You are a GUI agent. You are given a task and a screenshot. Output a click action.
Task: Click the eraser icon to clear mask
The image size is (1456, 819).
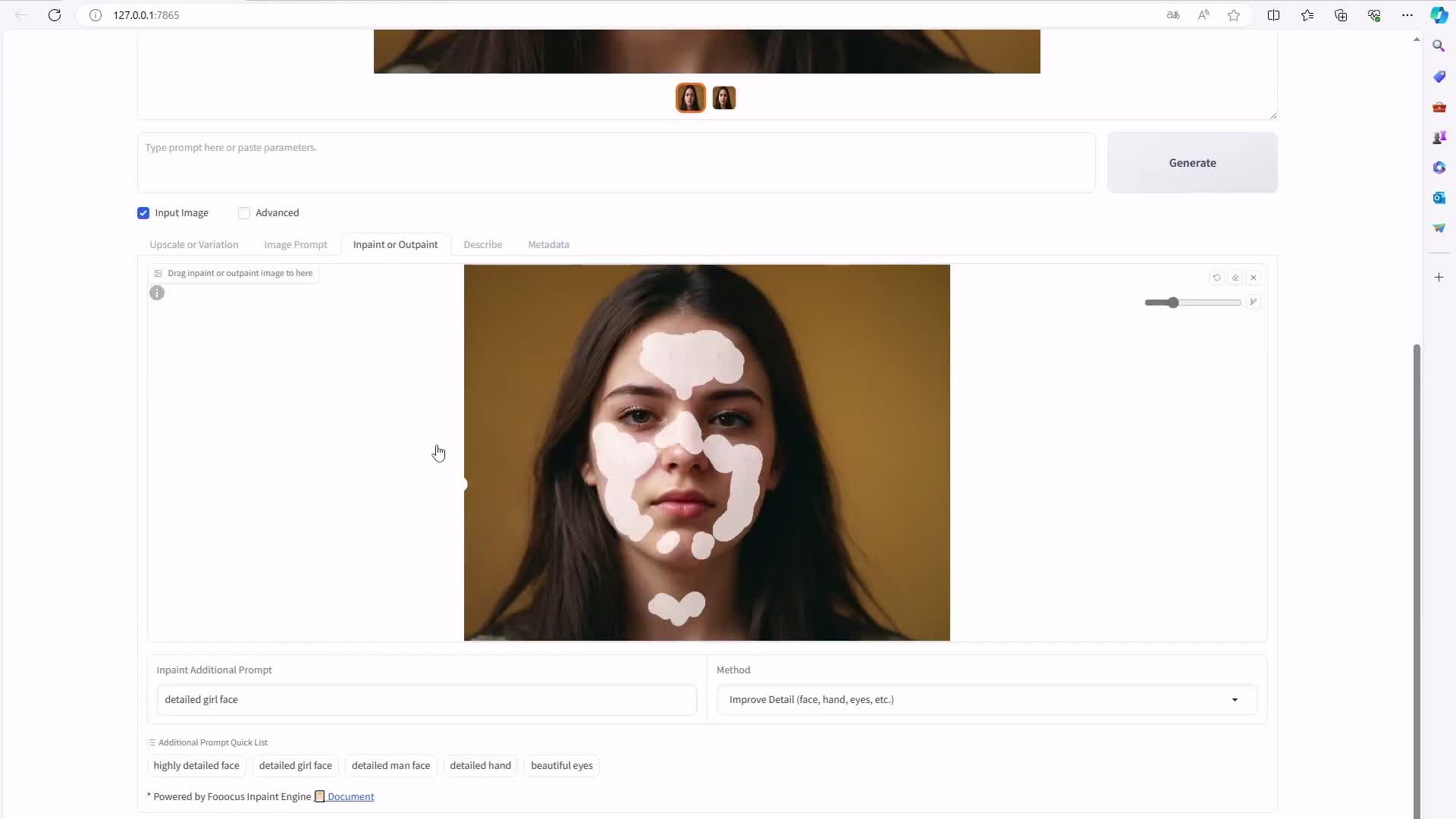1235,278
